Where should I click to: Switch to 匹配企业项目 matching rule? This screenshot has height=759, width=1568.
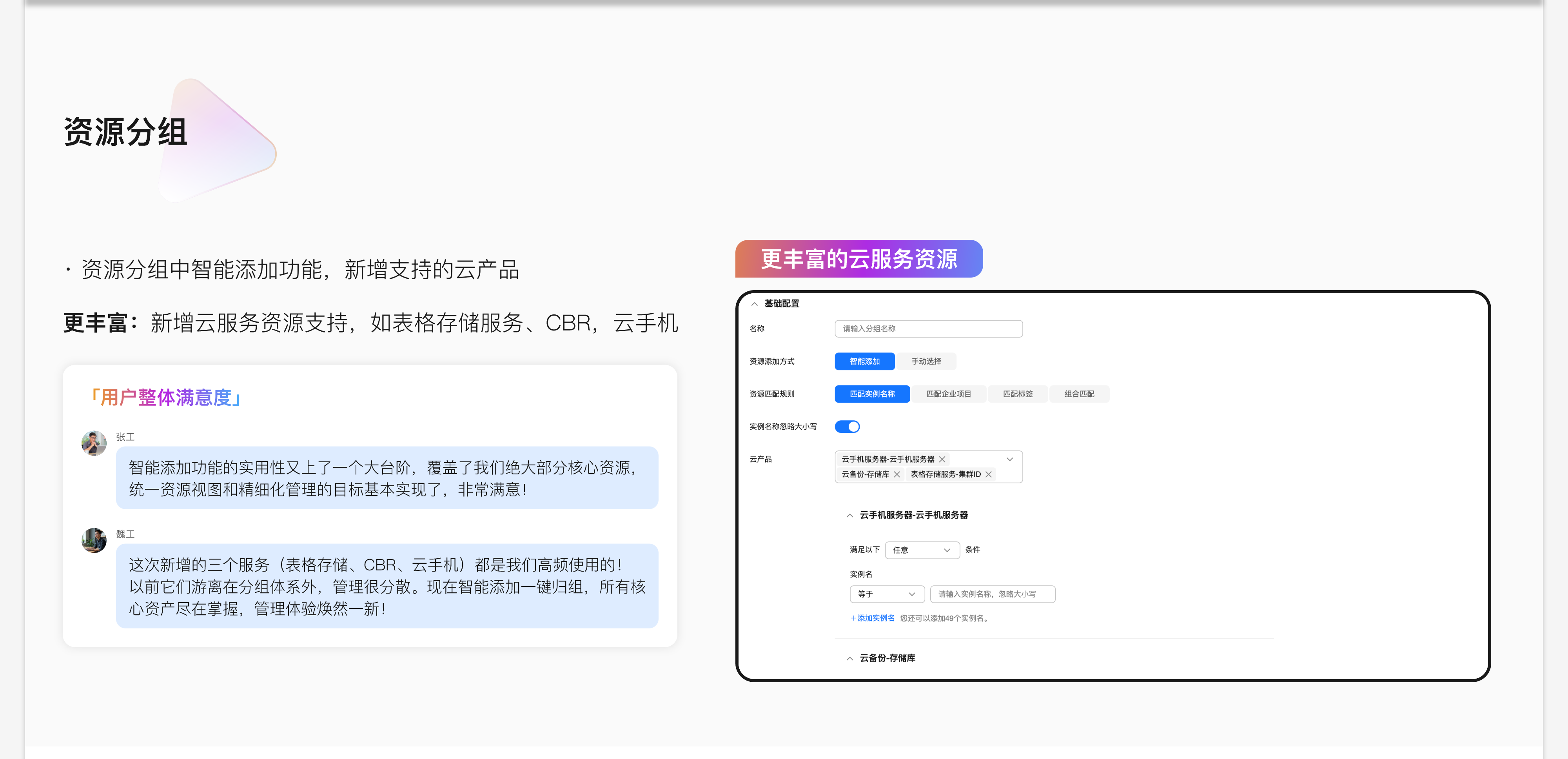point(948,394)
